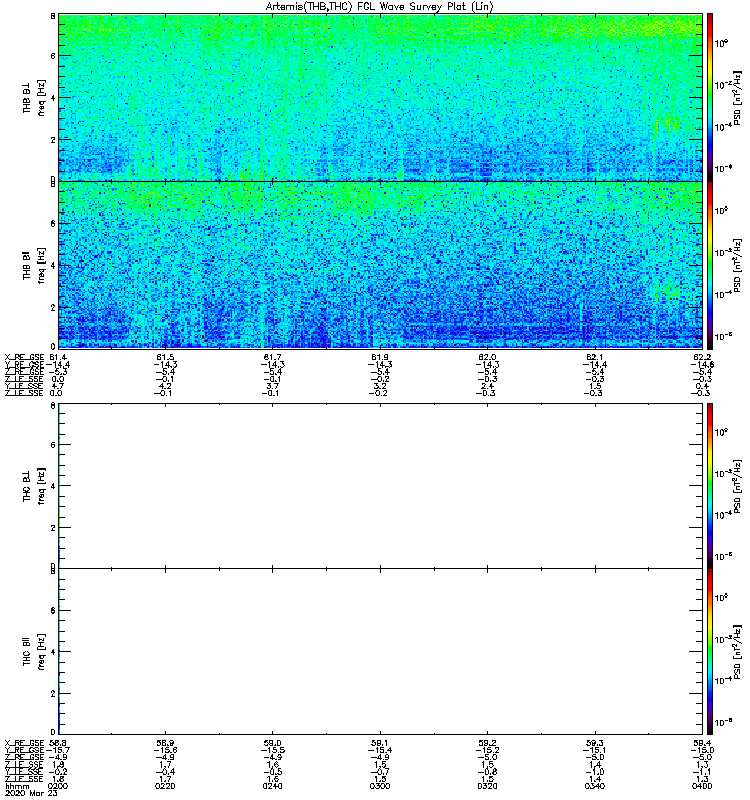Click the plot title 'Artemis(THB,THC) FGL Wave Survey Plot (Lin)'

coord(379,7)
